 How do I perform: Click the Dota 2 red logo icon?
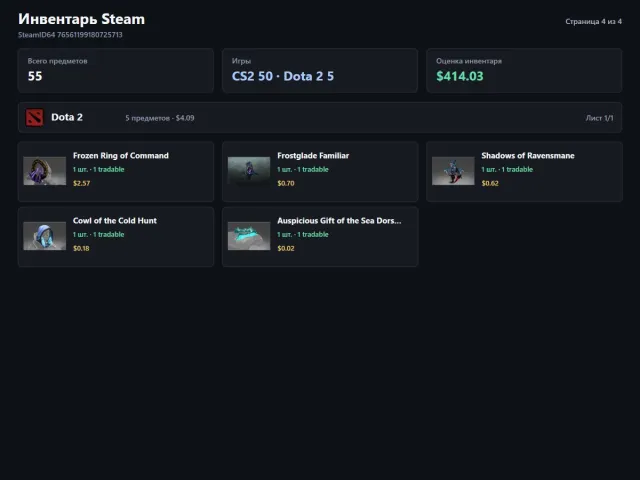[x=34, y=118]
